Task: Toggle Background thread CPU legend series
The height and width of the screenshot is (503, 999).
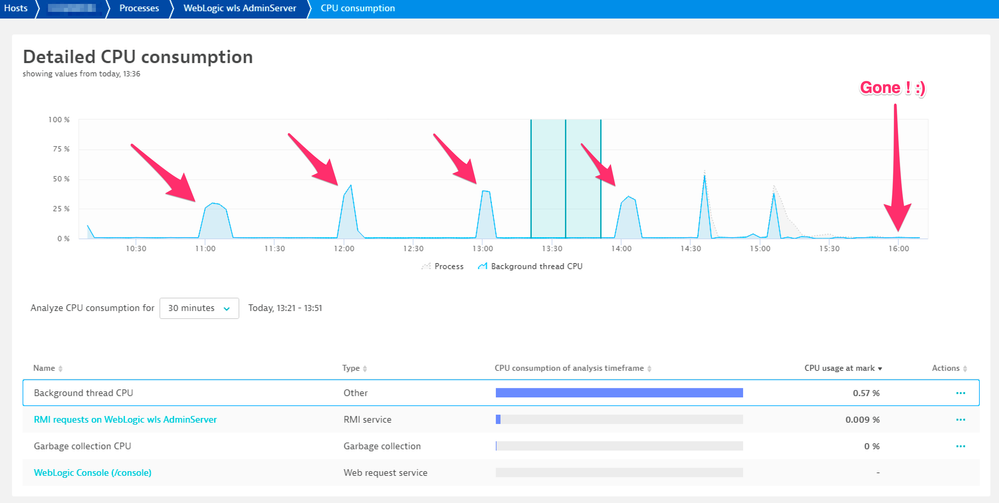Action: click(530, 266)
